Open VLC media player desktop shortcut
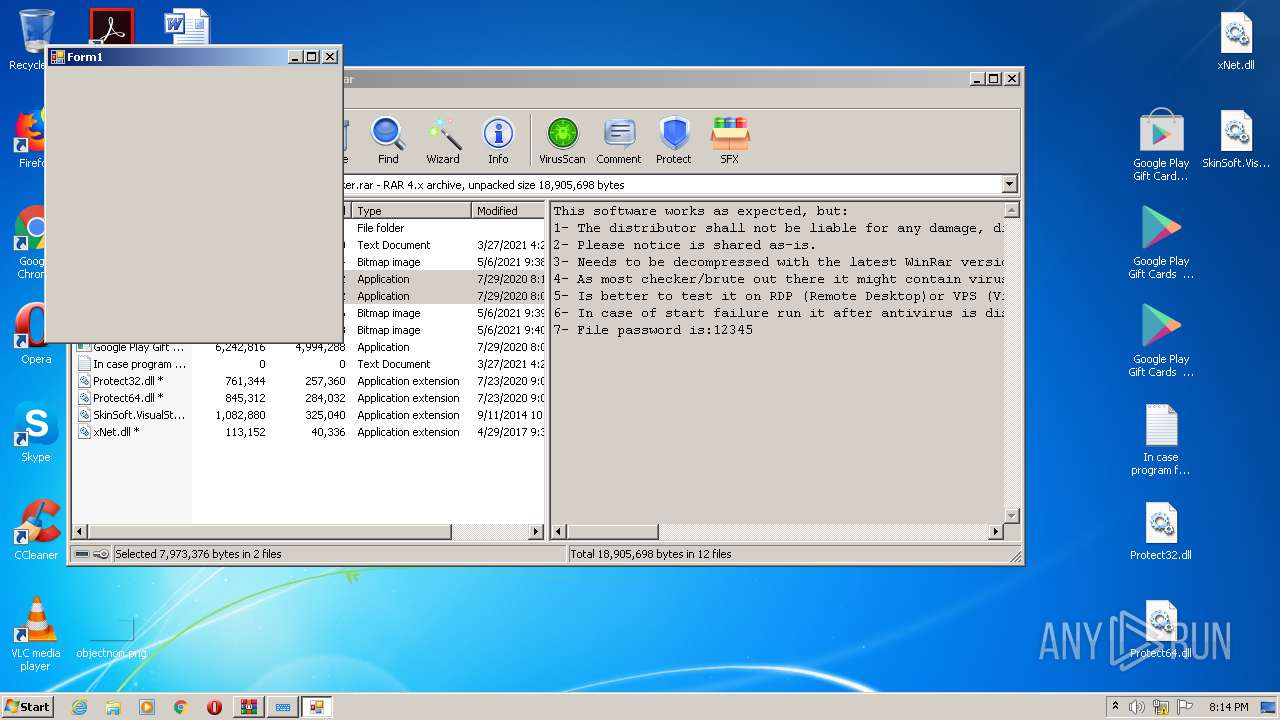 click(36, 634)
